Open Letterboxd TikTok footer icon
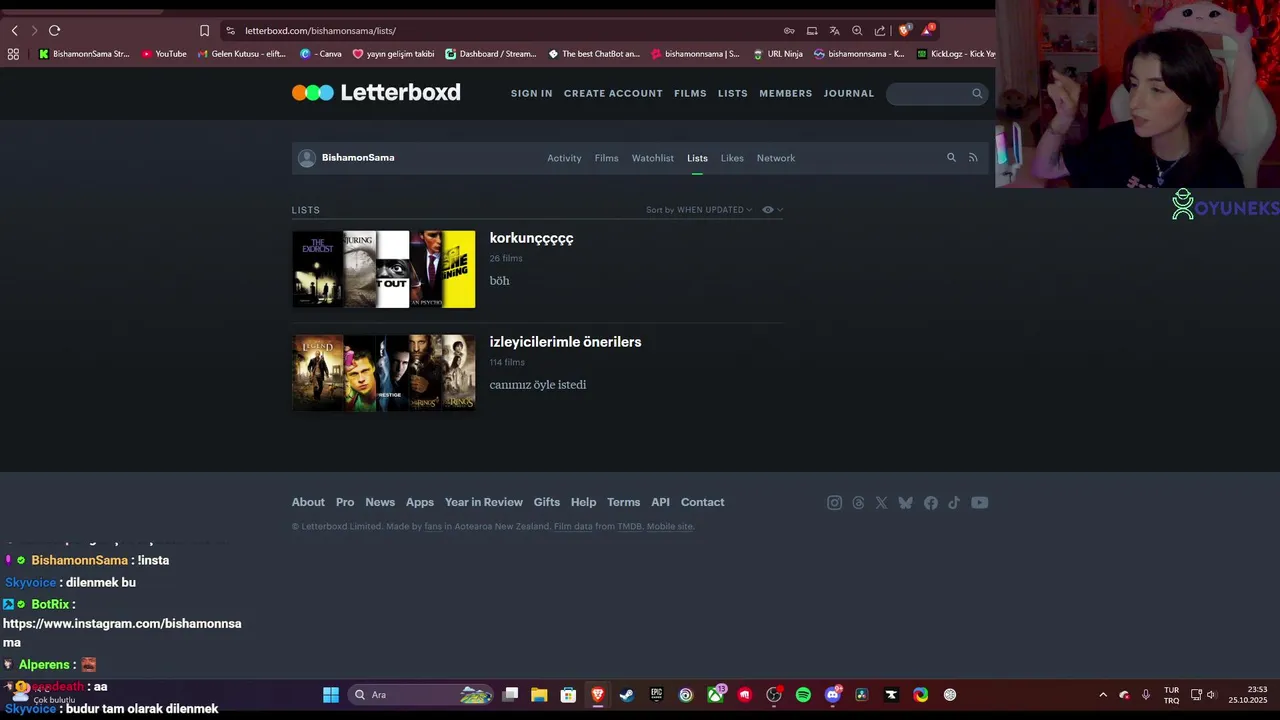 (954, 503)
